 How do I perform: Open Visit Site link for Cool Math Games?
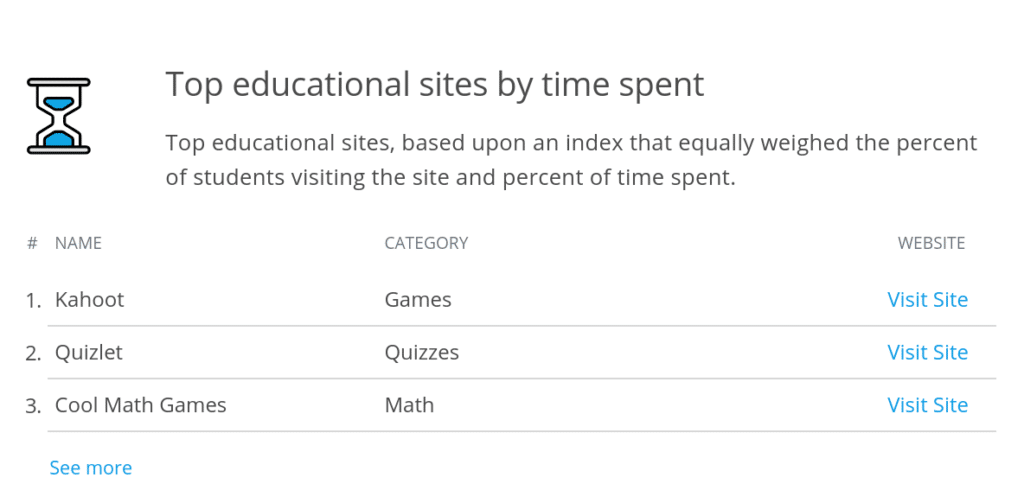pos(927,405)
